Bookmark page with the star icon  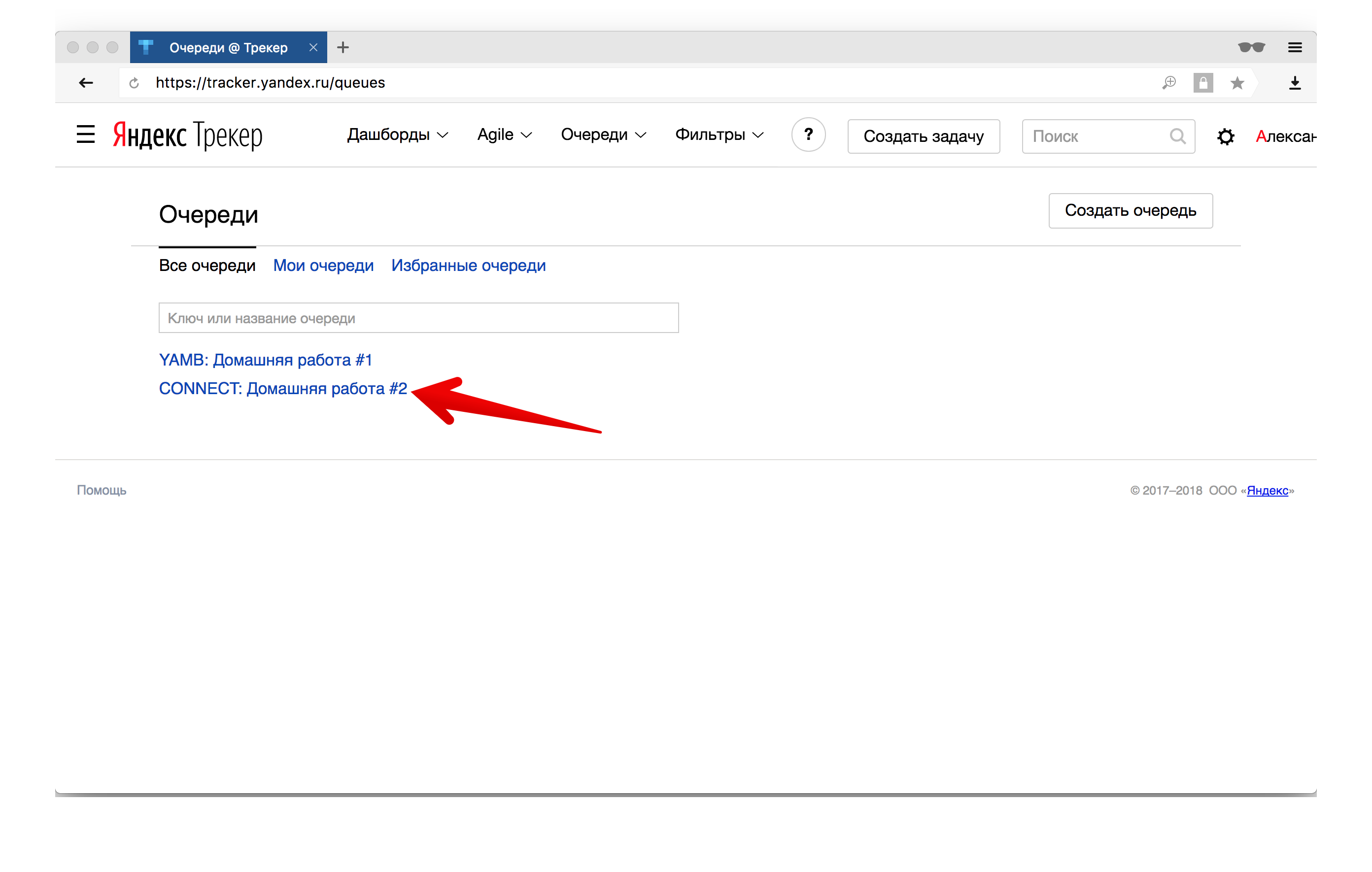tap(1236, 83)
